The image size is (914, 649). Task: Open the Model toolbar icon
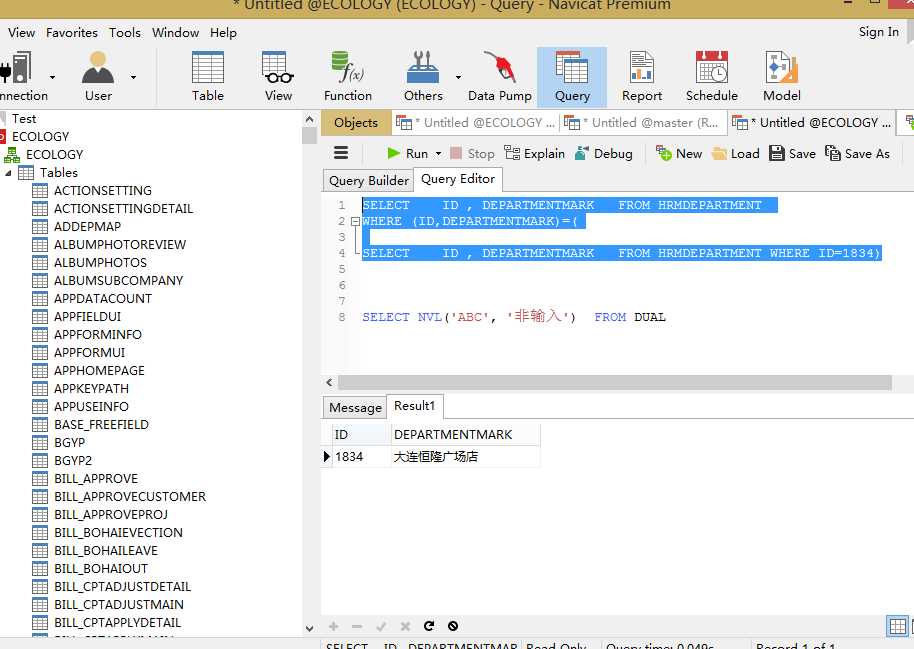pos(782,76)
